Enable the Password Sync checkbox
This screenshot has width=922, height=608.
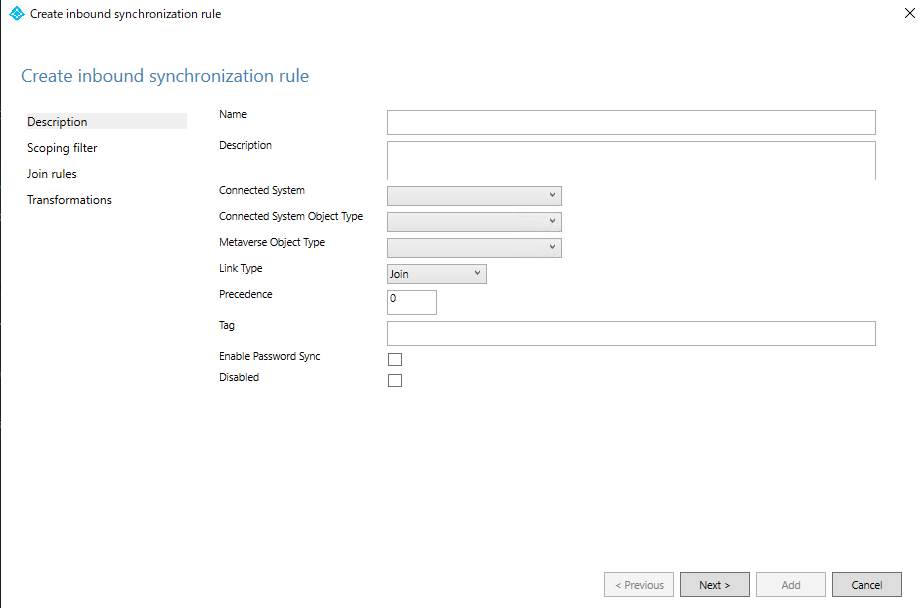pos(395,359)
